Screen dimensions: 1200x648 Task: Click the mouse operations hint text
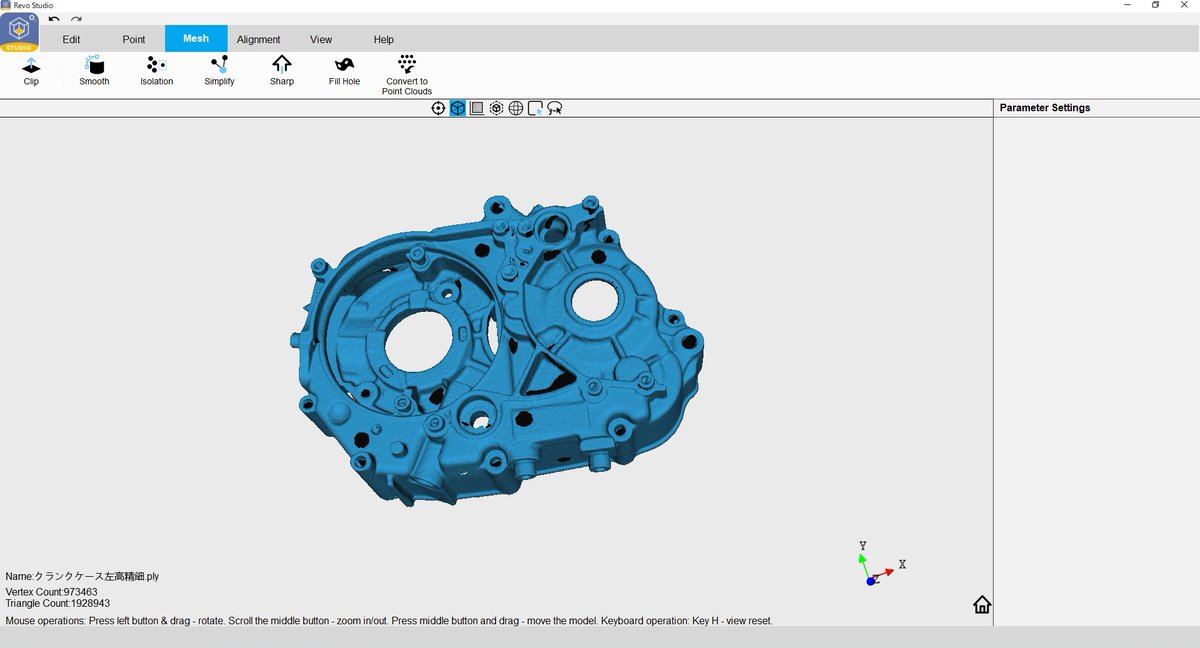(389, 621)
